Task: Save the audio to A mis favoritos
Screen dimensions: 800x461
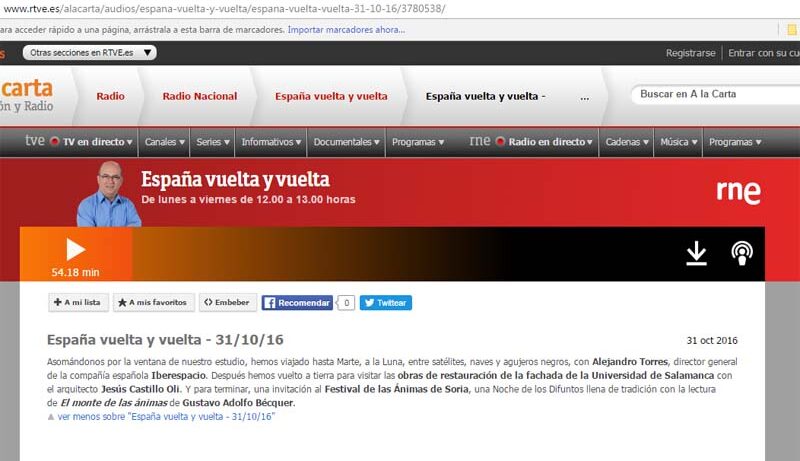Action: (154, 302)
